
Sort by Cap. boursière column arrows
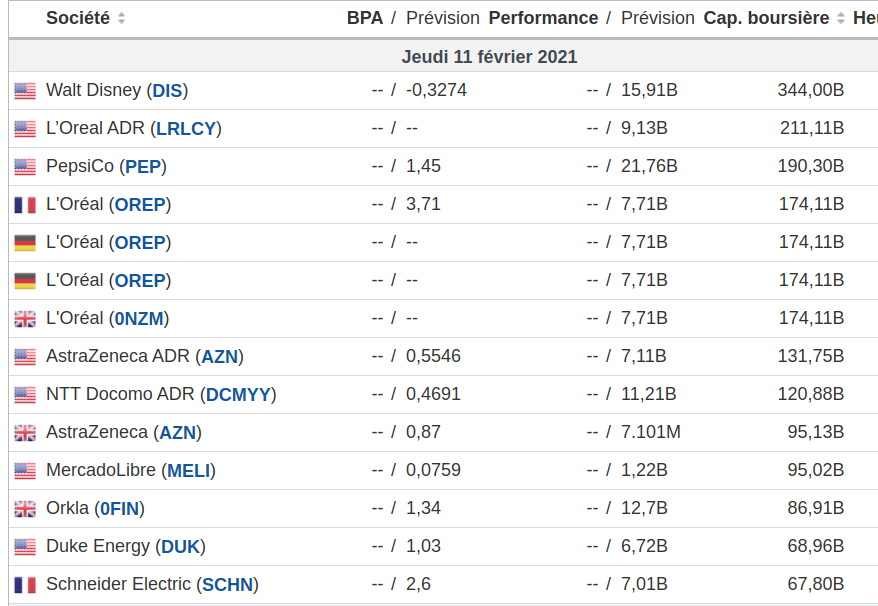pos(841,18)
